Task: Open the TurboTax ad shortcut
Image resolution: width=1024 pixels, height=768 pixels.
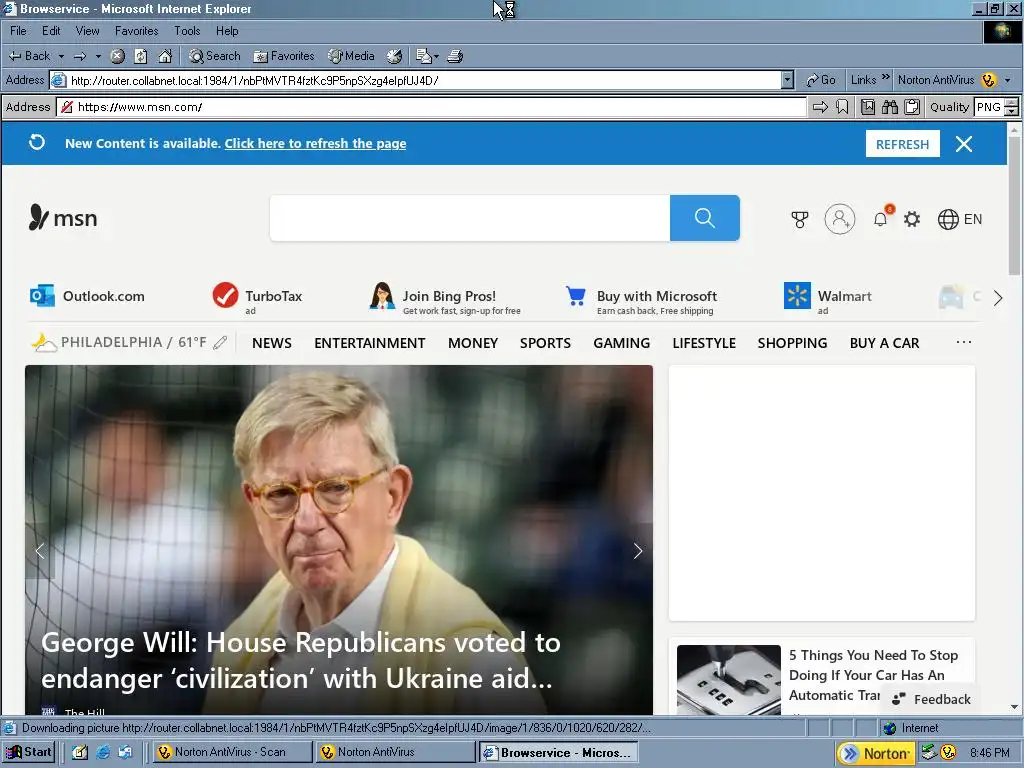Action: (x=257, y=298)
